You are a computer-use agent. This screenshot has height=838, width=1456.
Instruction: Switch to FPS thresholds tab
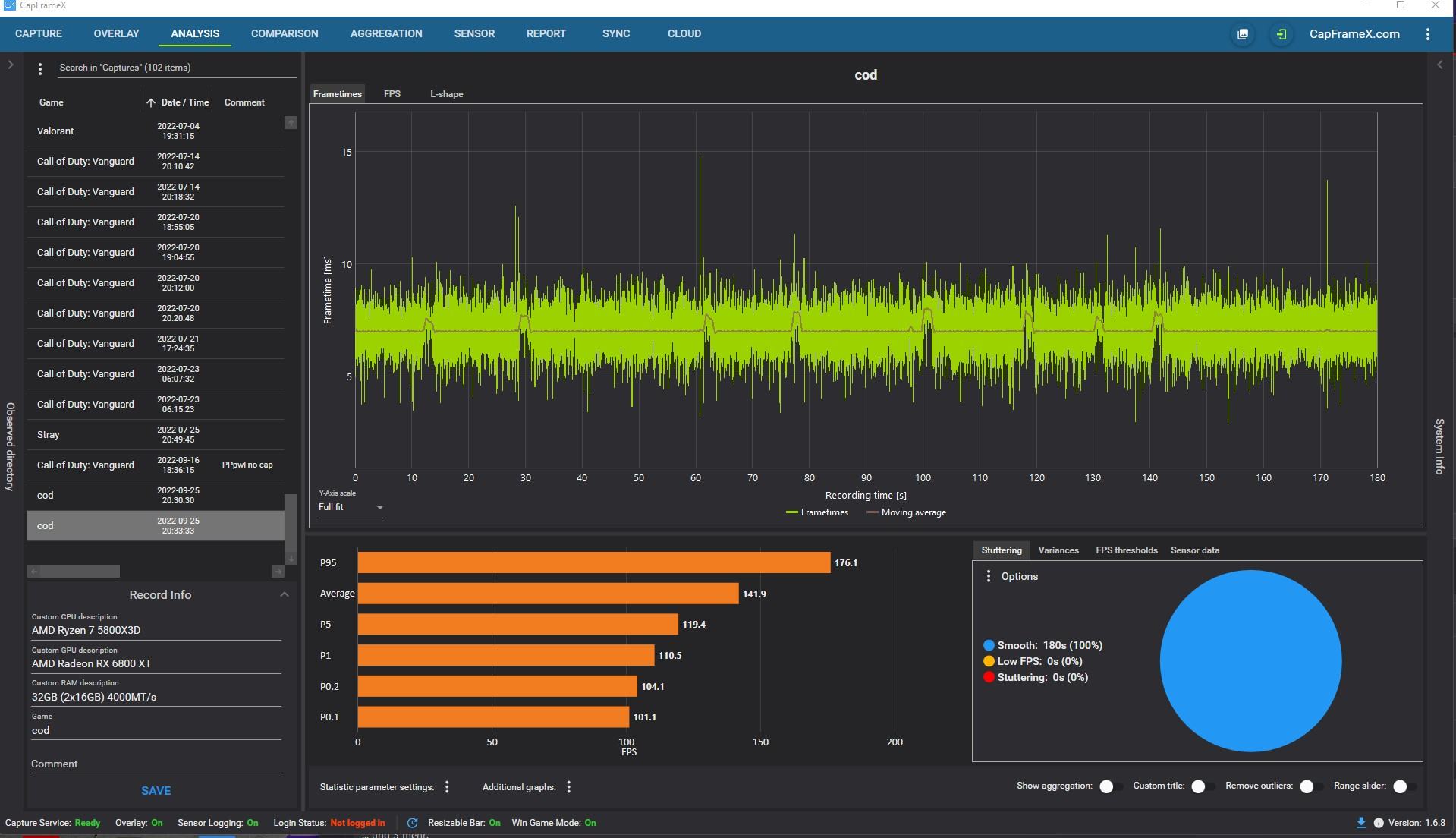(1127, 550)
